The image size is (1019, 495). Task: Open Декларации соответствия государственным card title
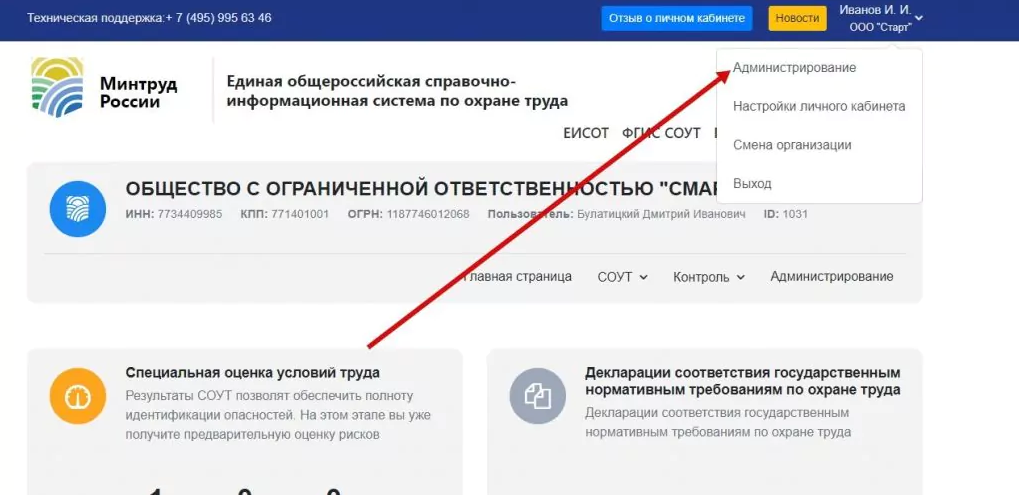click(x=742, y=381)
